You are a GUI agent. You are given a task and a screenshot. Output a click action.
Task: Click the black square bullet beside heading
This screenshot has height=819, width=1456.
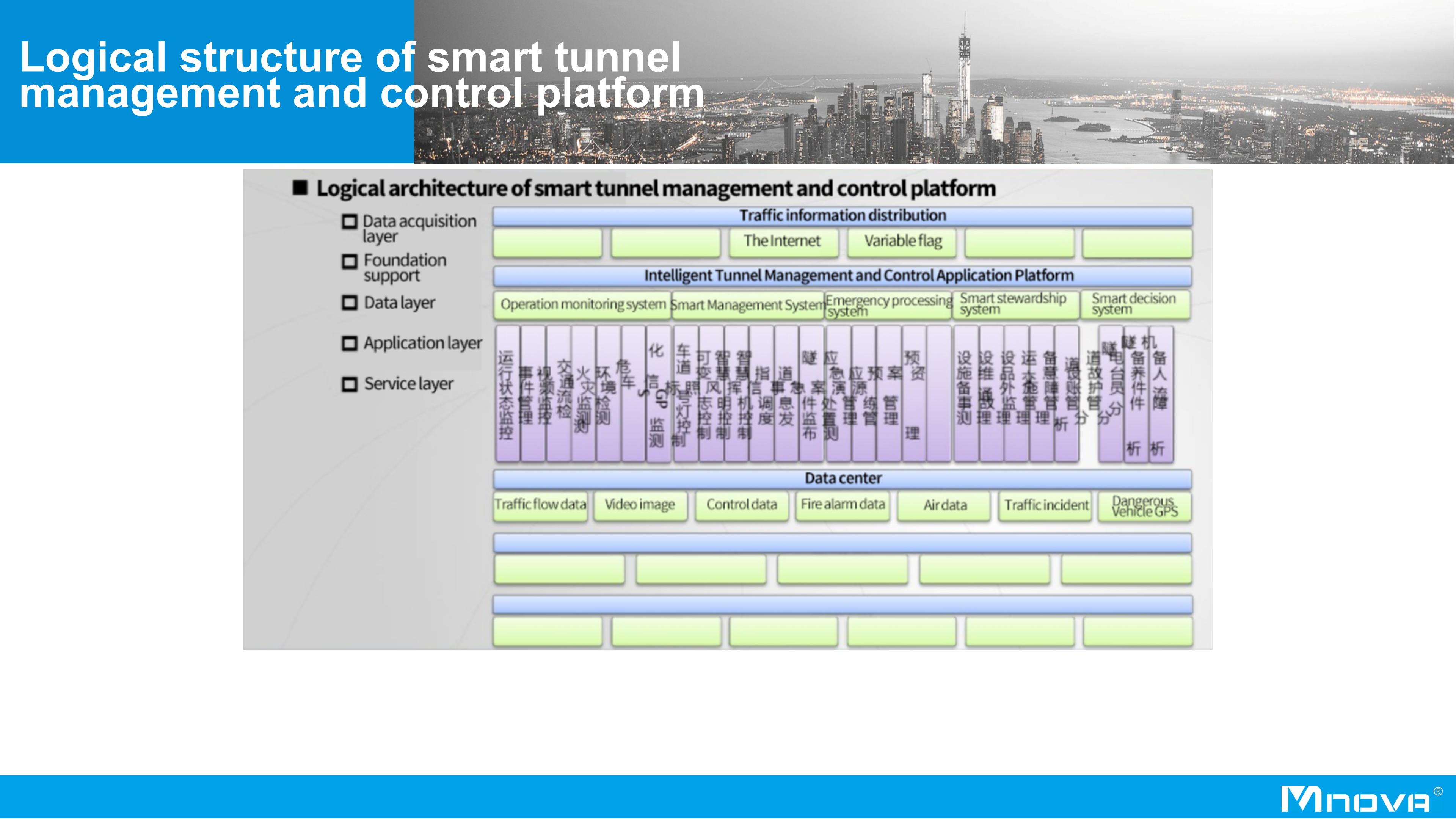point(300,188)
